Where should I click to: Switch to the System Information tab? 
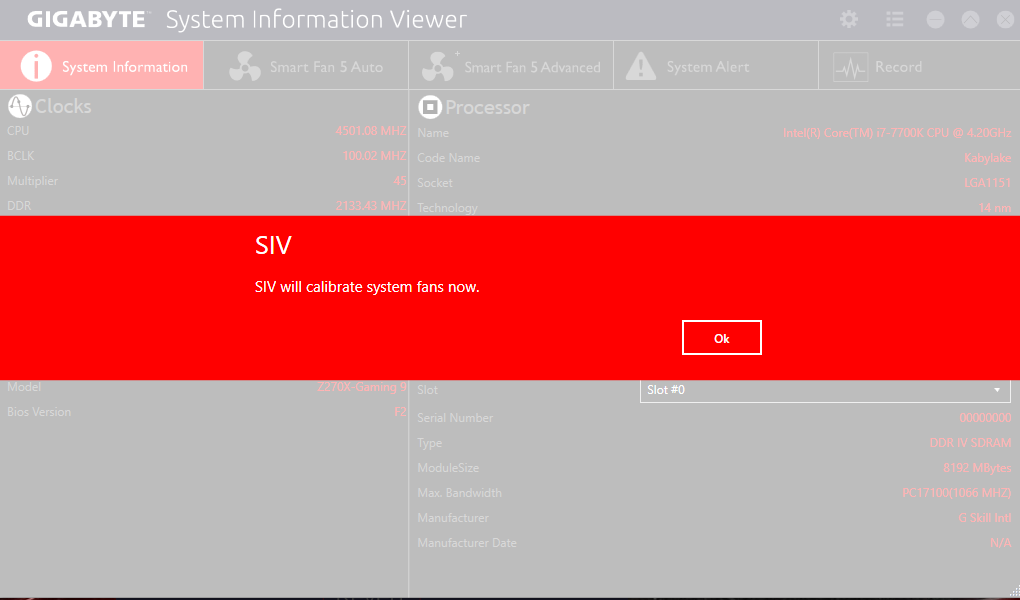pyautogui.click(x=102, y=66)
